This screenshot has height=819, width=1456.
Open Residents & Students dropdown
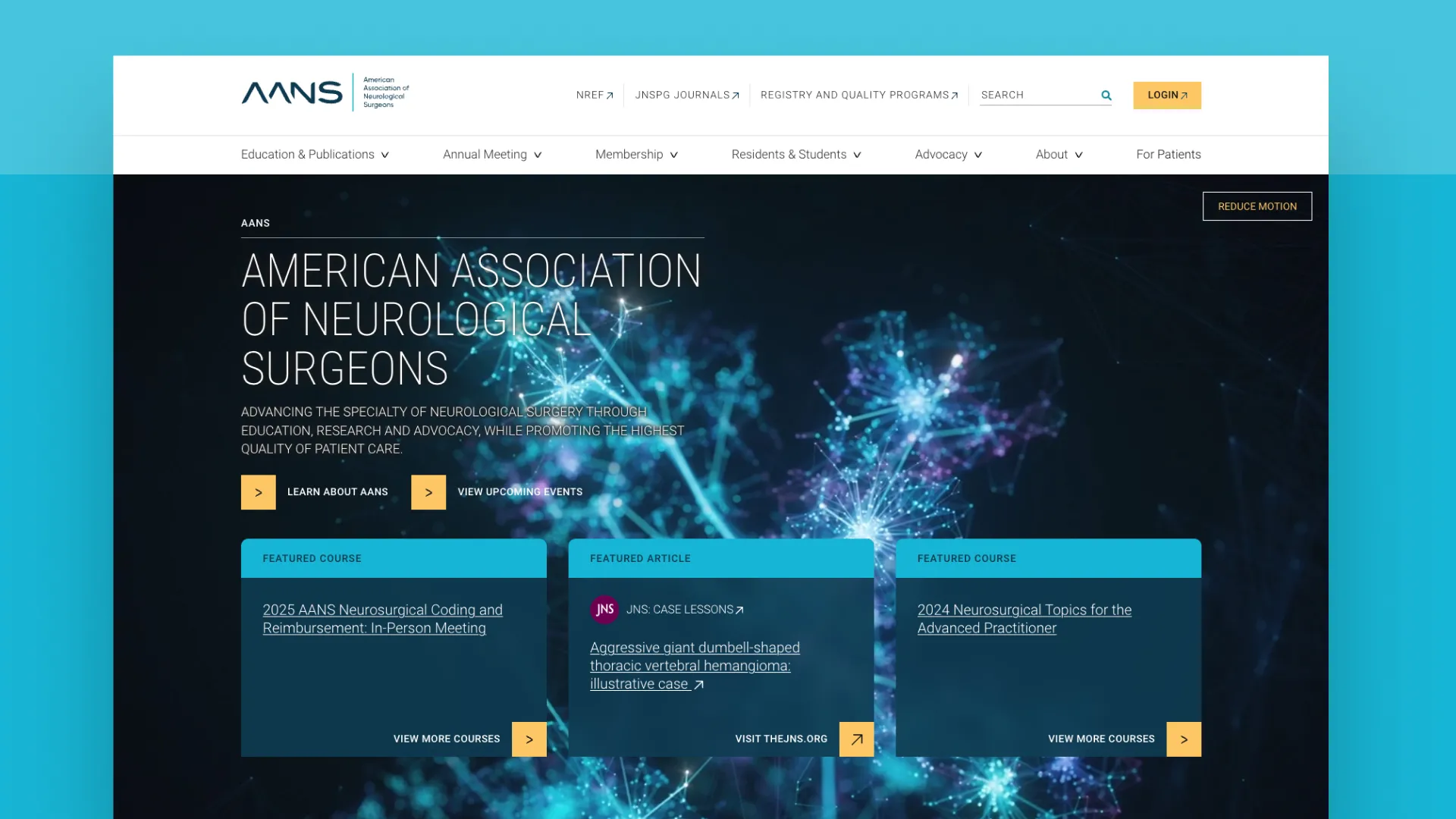[796, 155]
